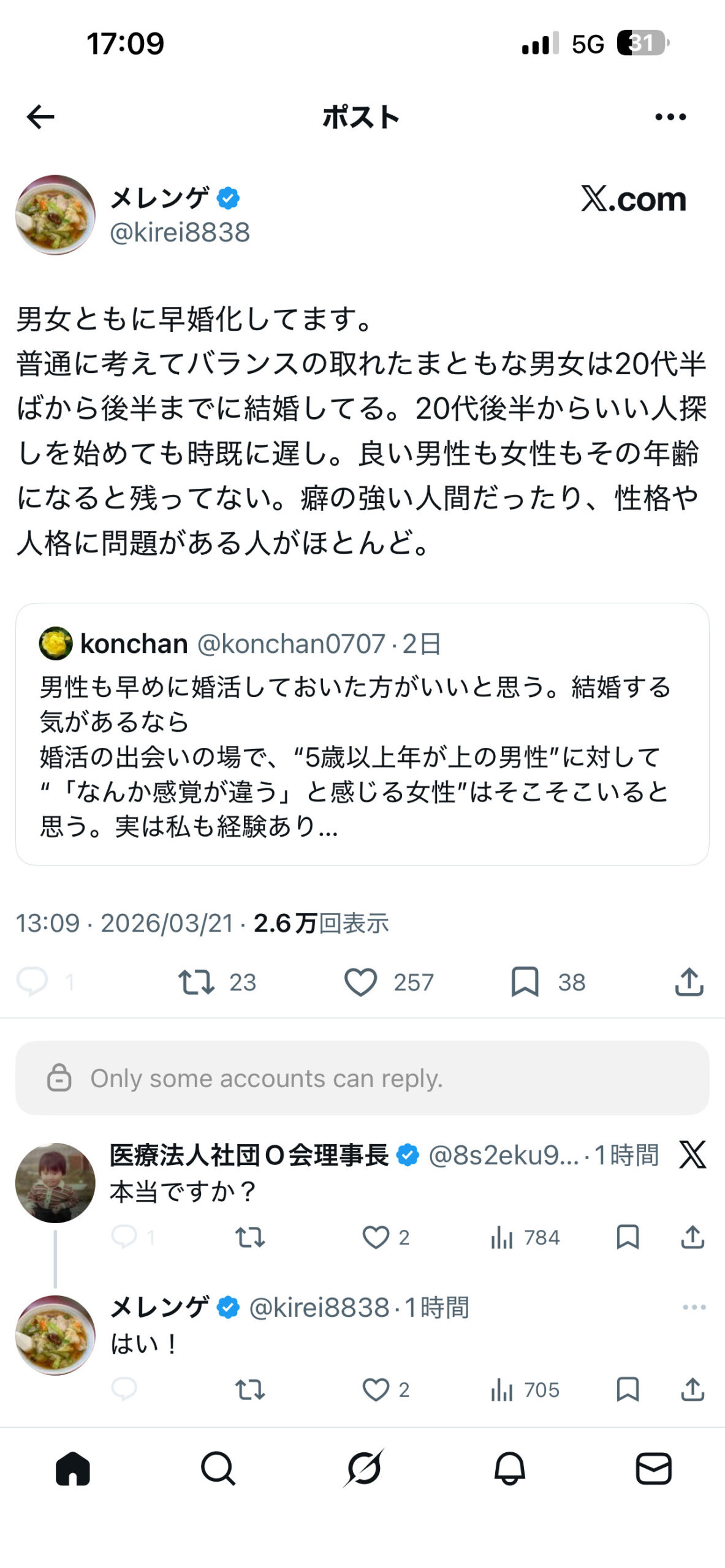Open the メレンゲ profile picture at top
The image size is (725, 1568).
tap(55, 215)
